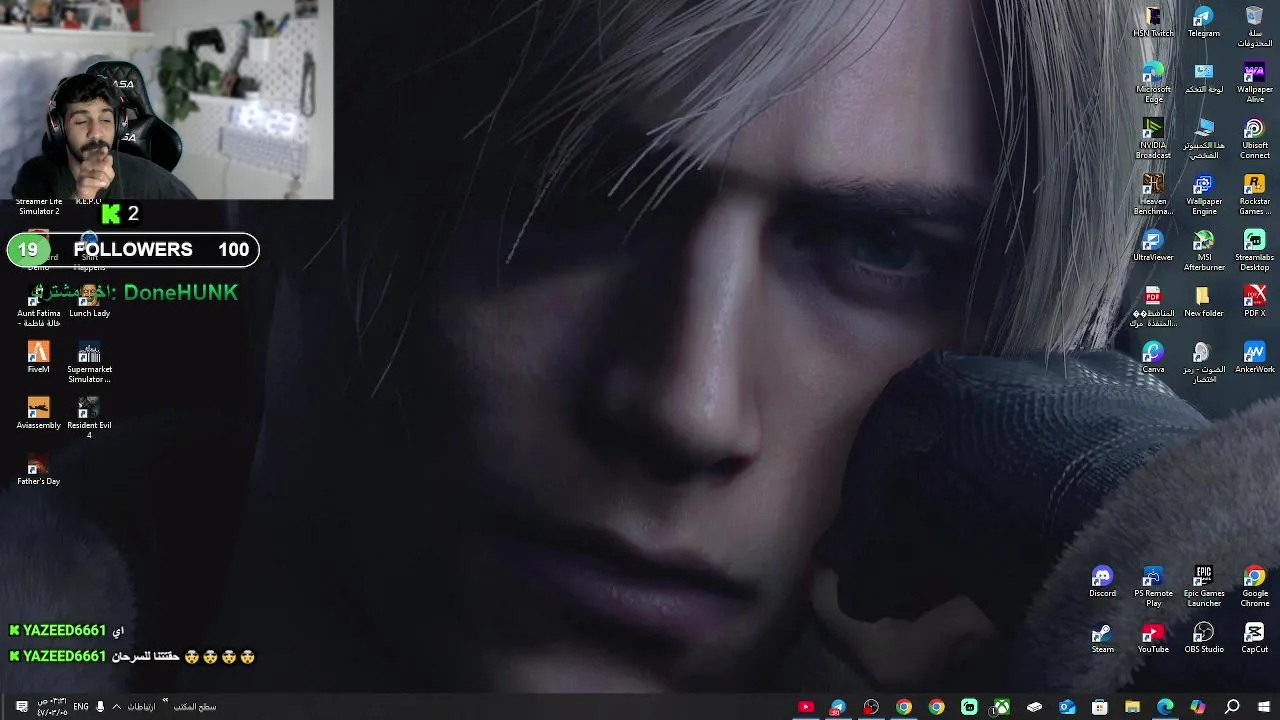The width and height of the screenshot is (1280, 720).
Task: Open the Control Panel desktop shortcut
Action: tap(1203, 78)
